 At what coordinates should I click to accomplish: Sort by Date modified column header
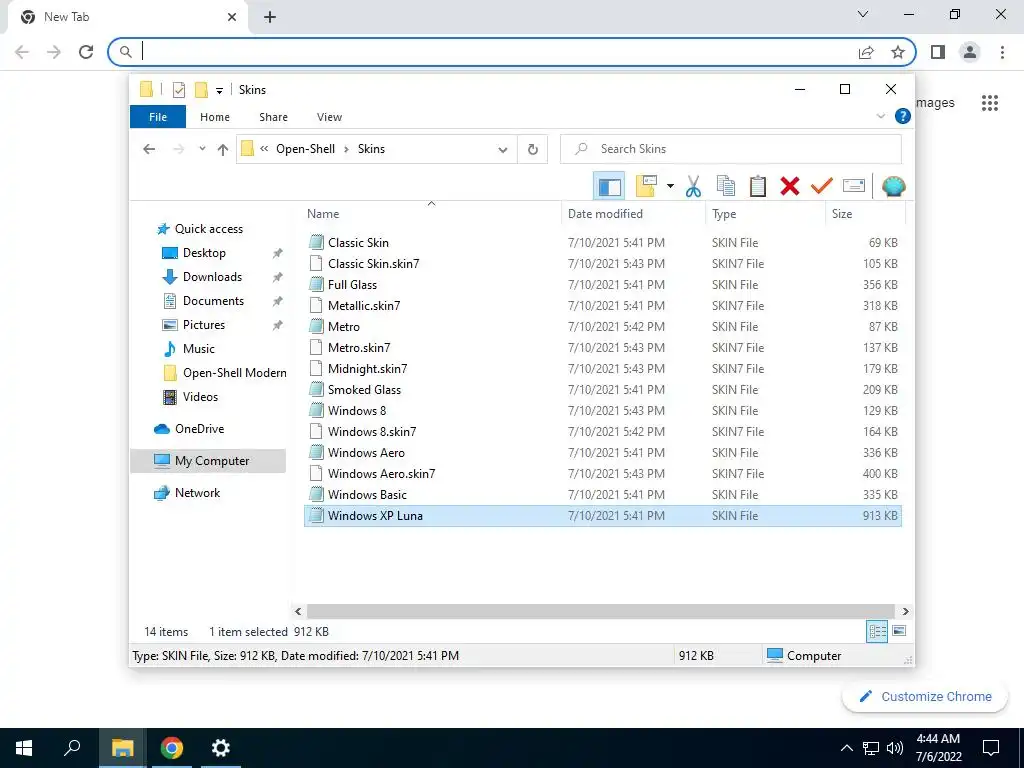(633, 214)
